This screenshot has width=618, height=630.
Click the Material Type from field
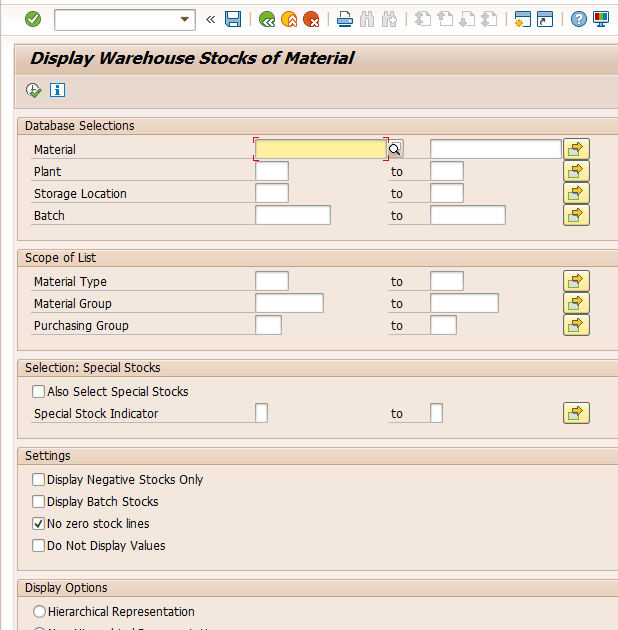tap(272, 281)
